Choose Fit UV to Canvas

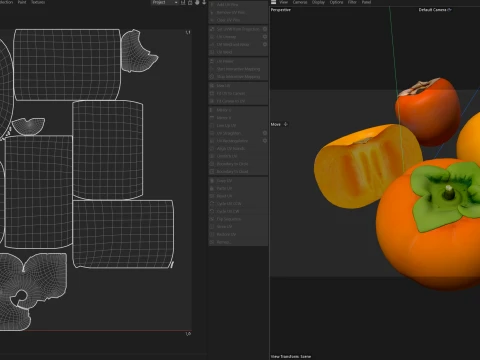tap(238, 93)
